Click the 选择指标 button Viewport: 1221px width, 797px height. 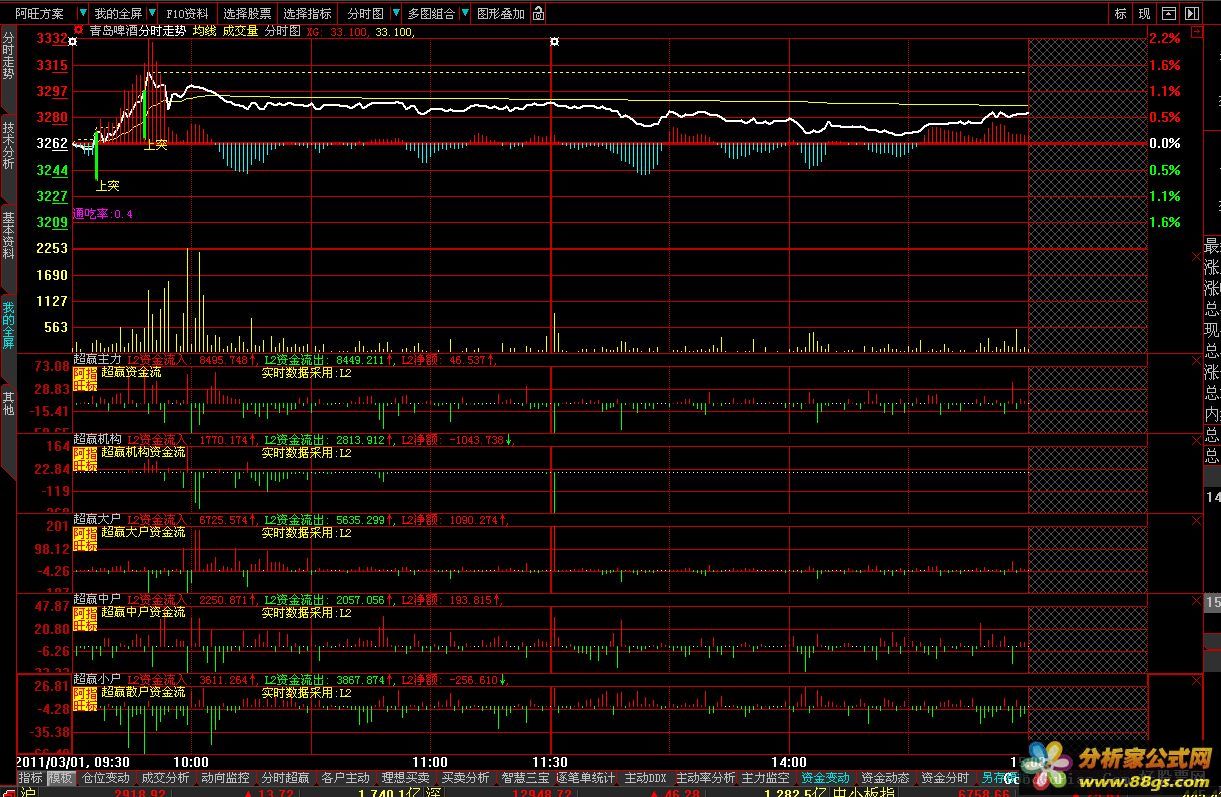click(307, 14)
